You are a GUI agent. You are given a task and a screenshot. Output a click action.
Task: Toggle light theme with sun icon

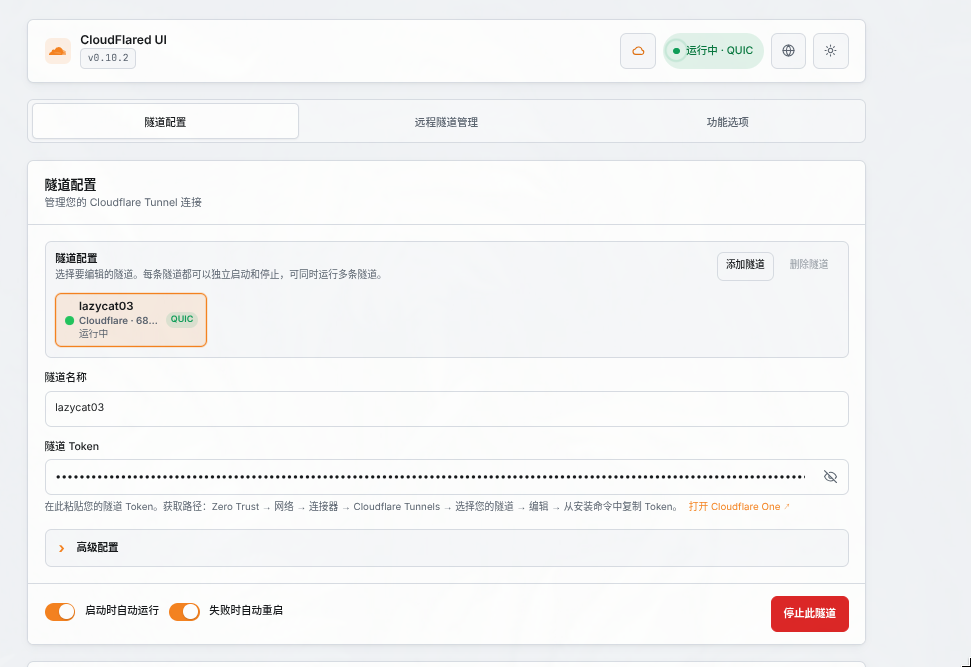pyautogui.click(x=830, y=51)
